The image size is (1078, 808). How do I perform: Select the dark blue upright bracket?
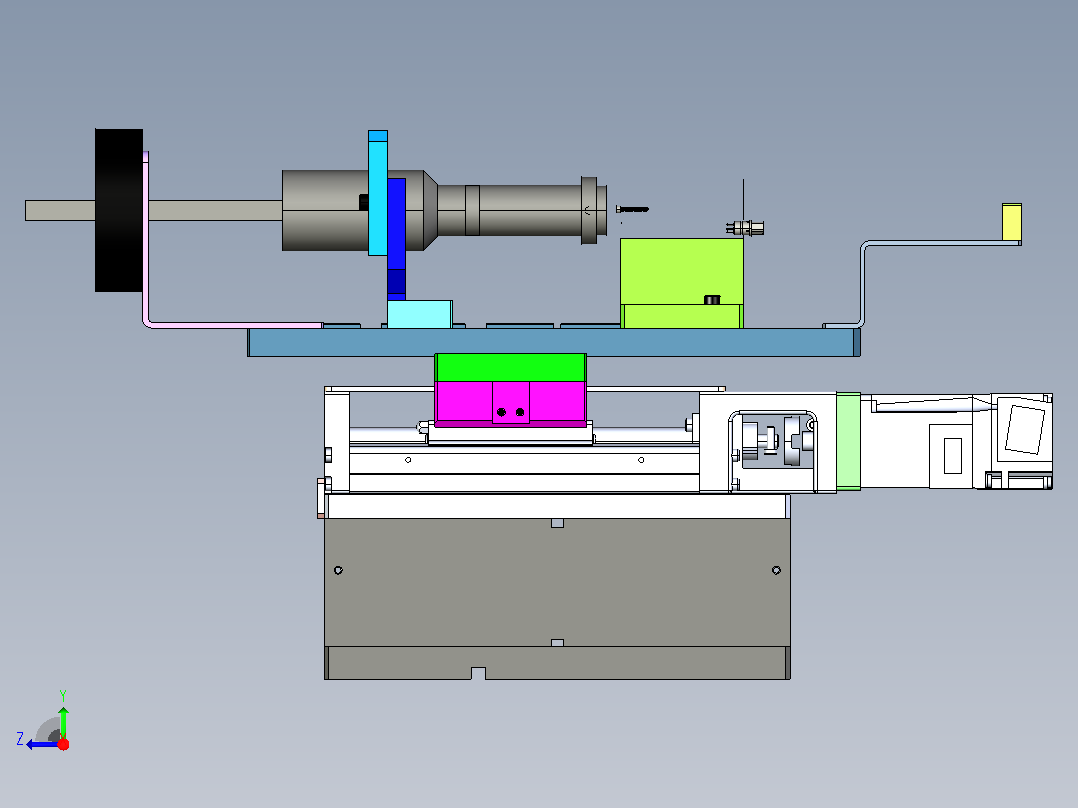pos(396,237)
